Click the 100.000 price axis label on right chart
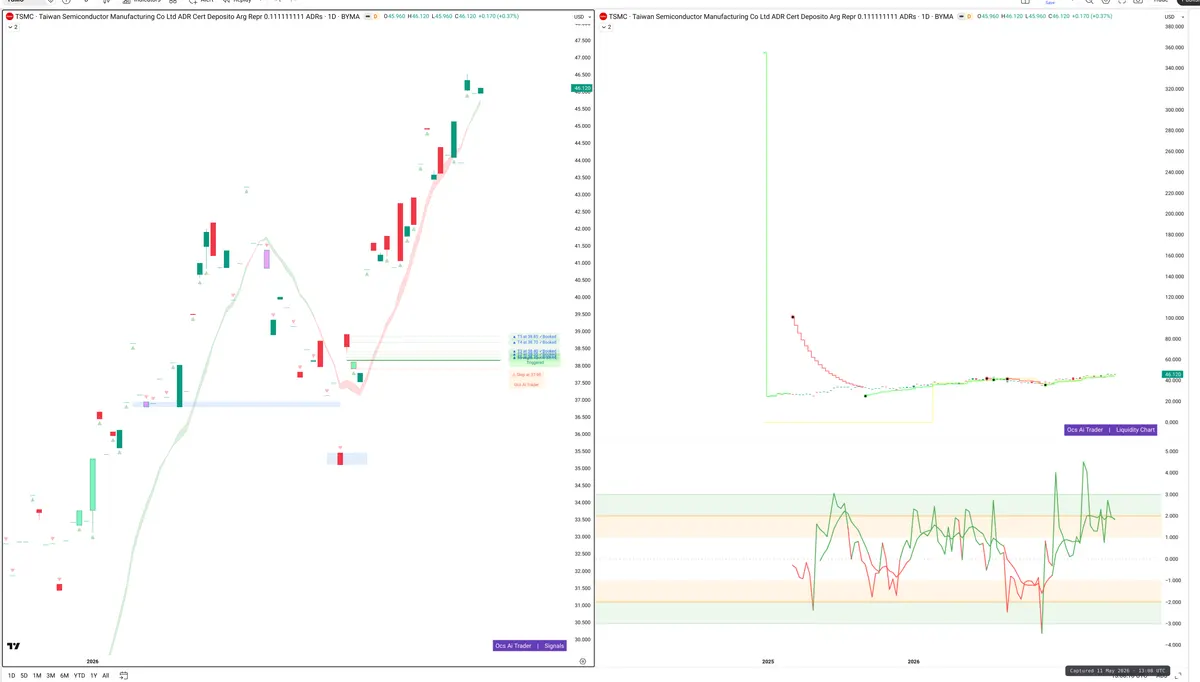This screenshot has height=682, width=1200. click(1174, 318)
